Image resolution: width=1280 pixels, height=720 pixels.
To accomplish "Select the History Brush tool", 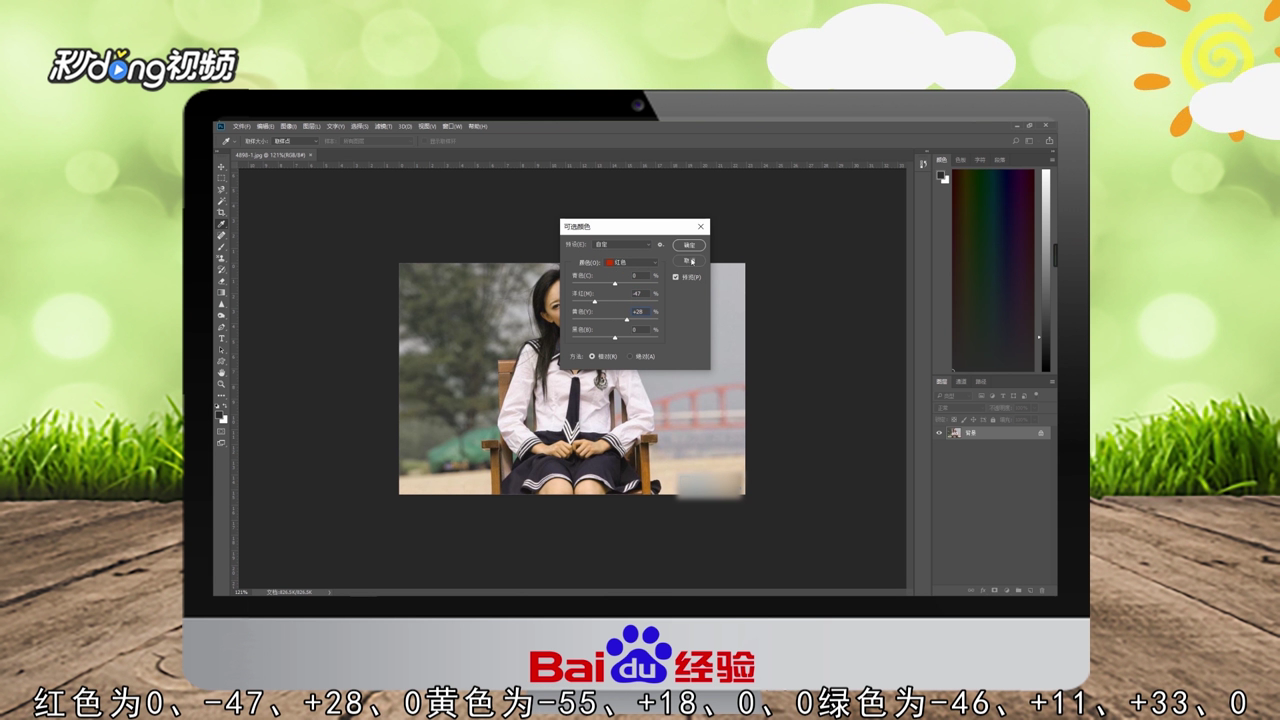I will [x=223, y=269].
